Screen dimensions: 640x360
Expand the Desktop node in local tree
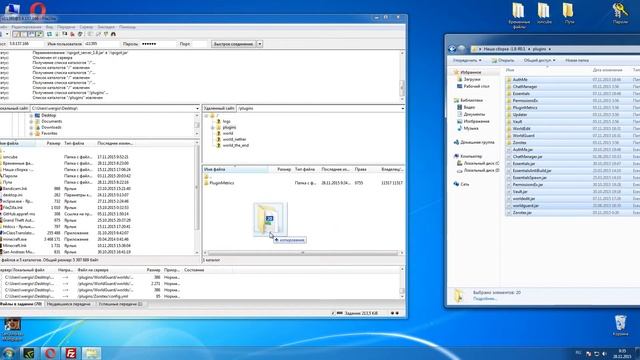(x=31, y=116)
